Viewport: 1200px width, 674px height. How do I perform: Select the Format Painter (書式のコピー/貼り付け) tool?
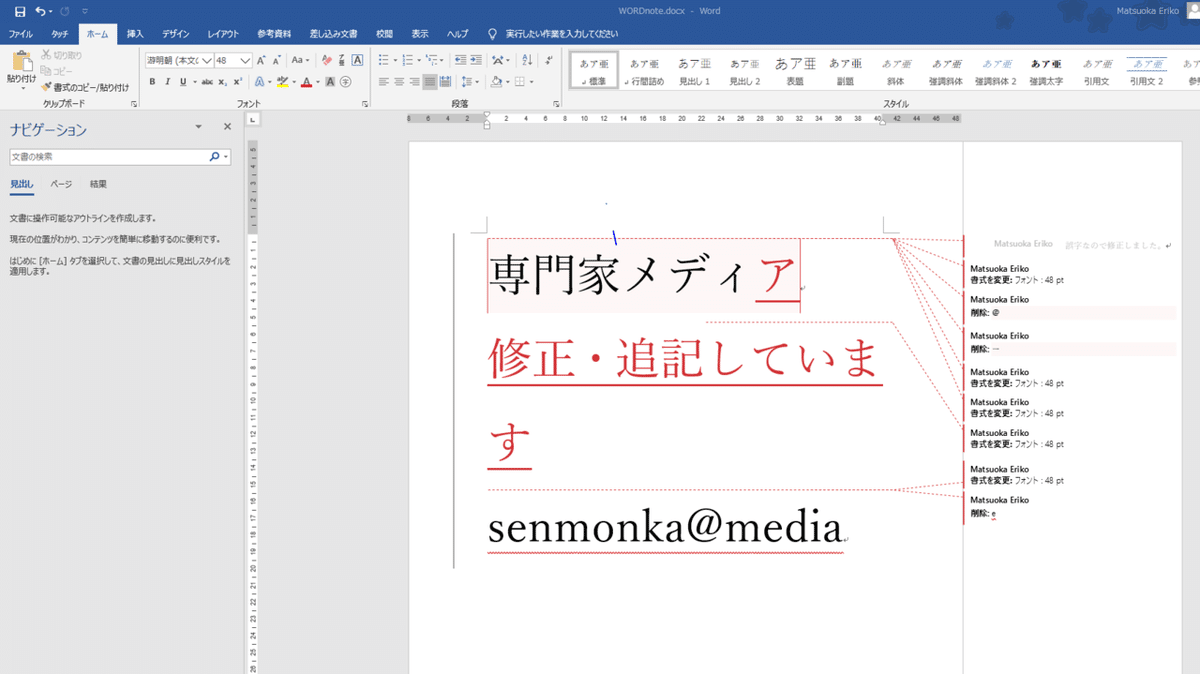86,87
